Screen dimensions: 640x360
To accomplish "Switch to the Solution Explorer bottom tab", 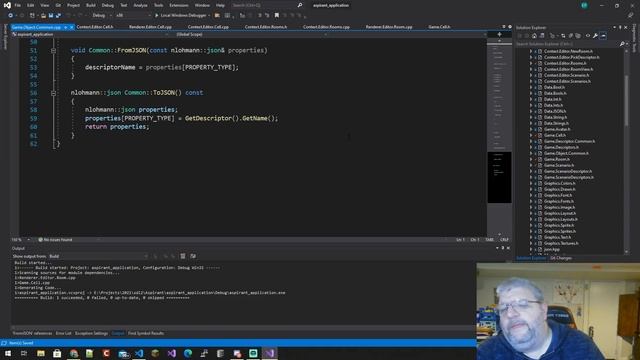I will (x=531, y=258).
